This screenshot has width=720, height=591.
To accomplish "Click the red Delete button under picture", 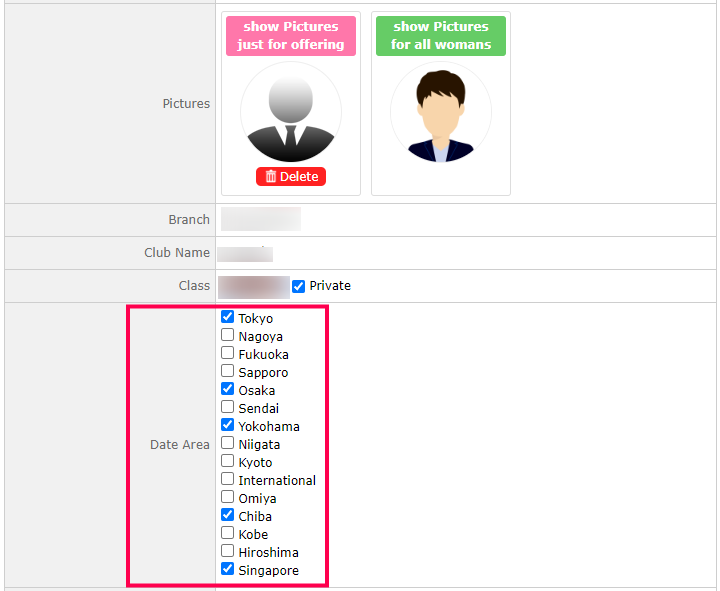I will coord(291,177).
